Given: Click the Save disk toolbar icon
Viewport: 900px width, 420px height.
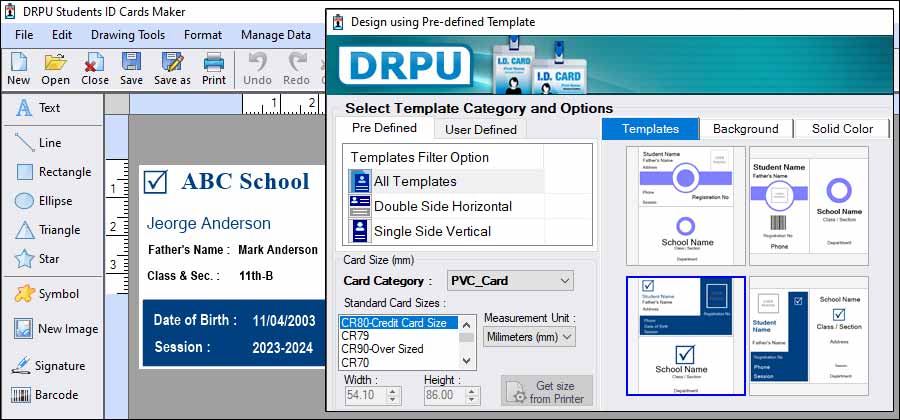Looking at the screenshot, I should pos(131,62).
